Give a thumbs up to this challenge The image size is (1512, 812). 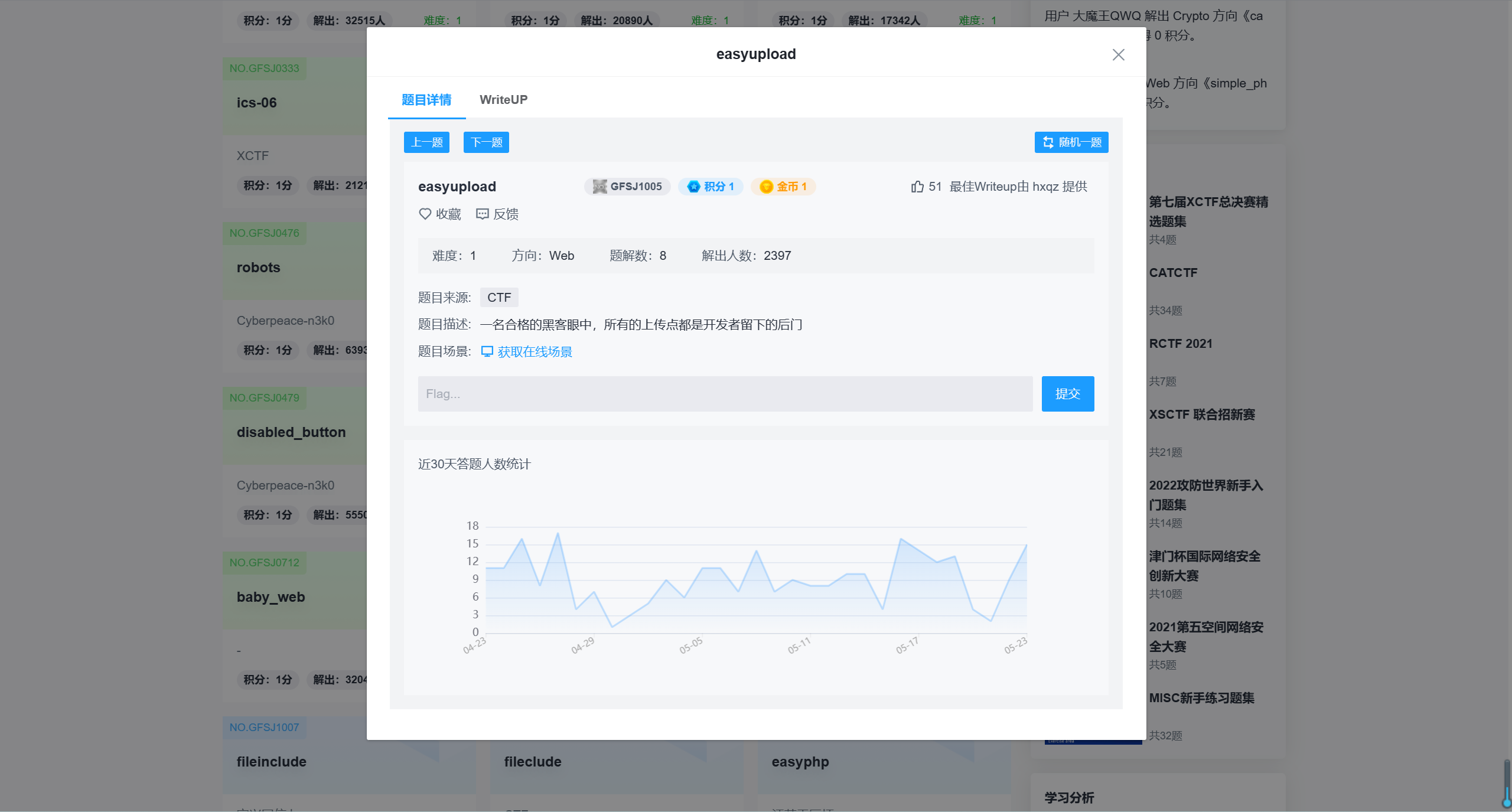click(916, 186)
